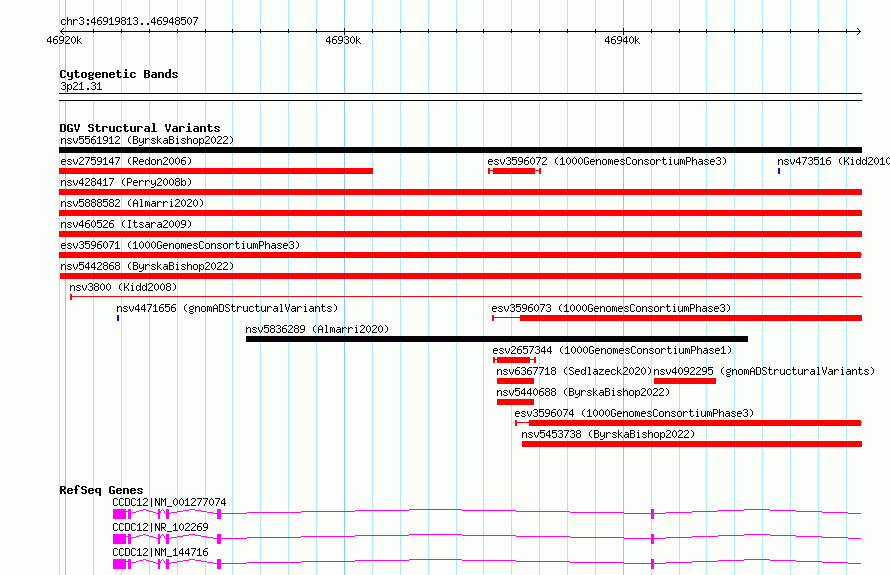Click the red nsv6367718 variant bar
The image size is (890, 575).
(x=515, y=381)
